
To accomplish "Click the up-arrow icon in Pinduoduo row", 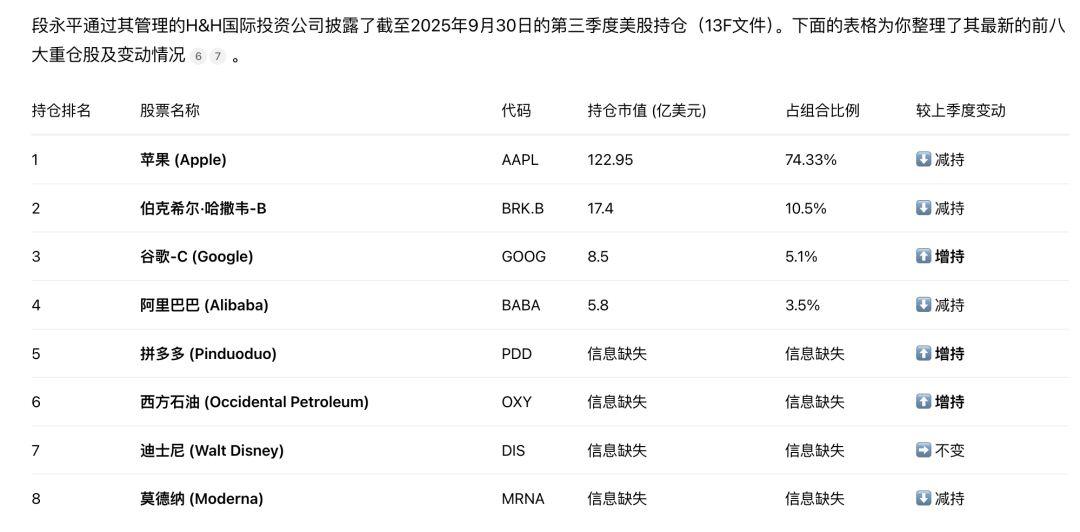I will tap(923, 354).
